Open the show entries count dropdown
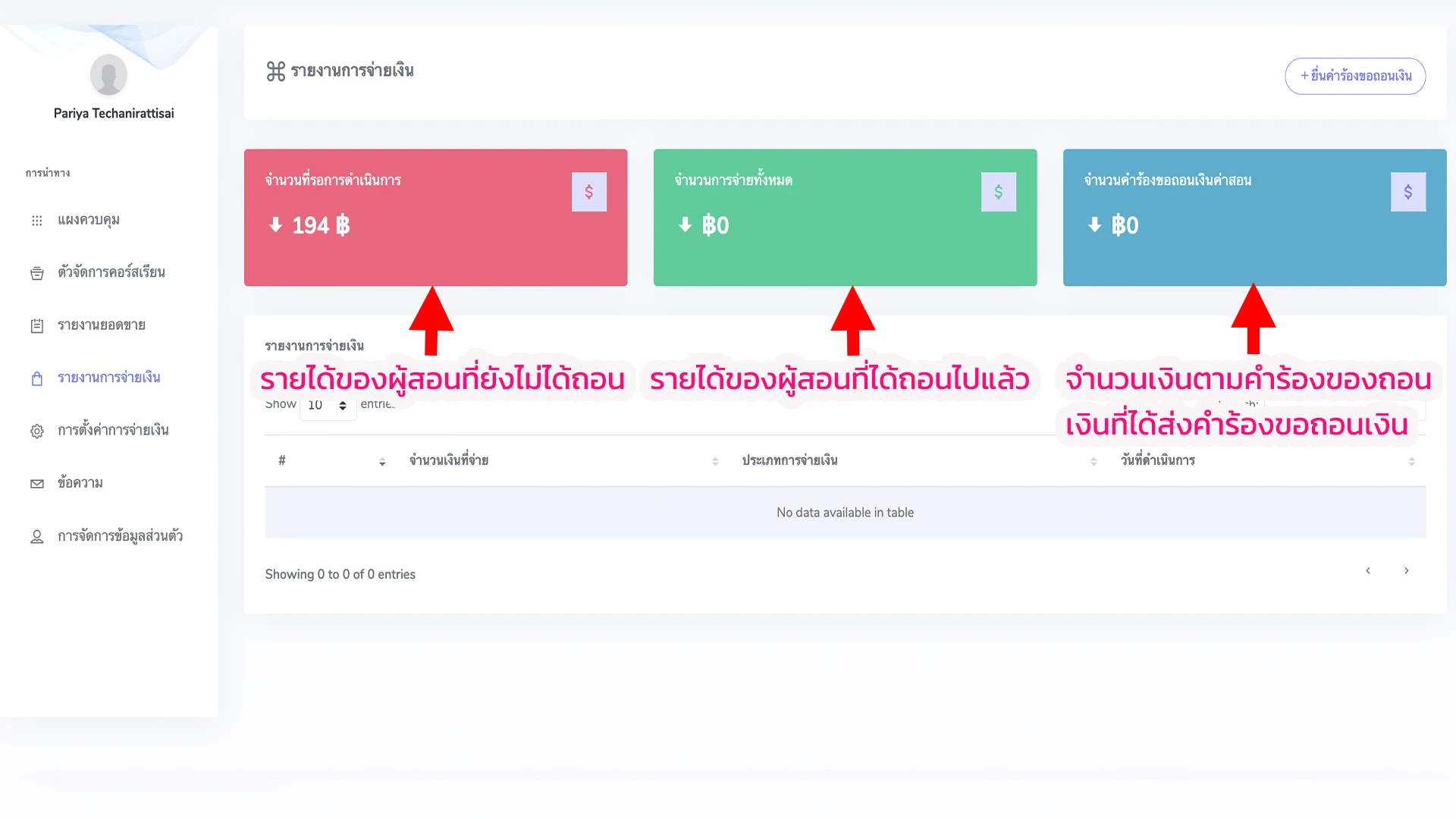 coord(328,406)
